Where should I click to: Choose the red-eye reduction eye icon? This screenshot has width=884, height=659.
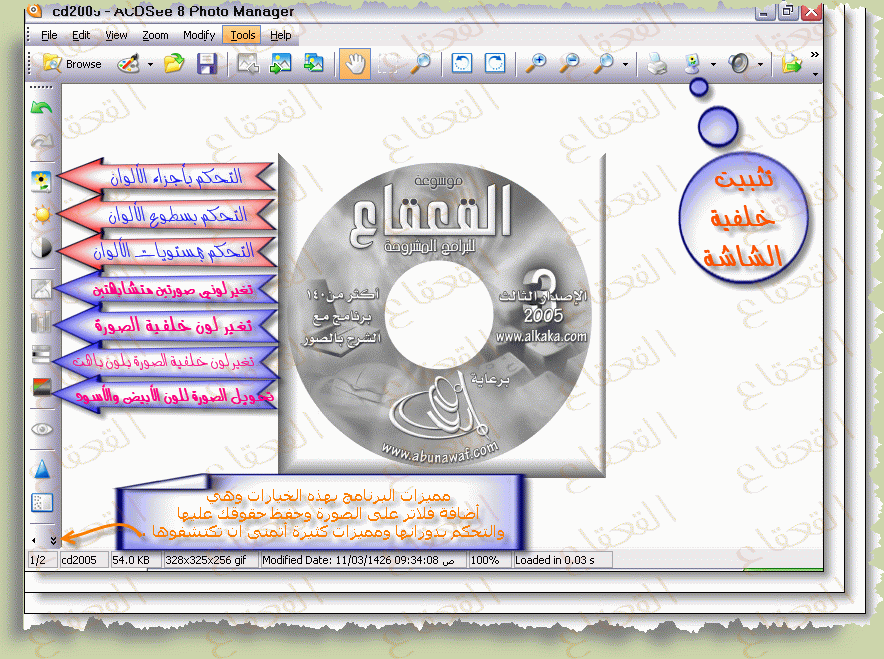tap(42, 428)
